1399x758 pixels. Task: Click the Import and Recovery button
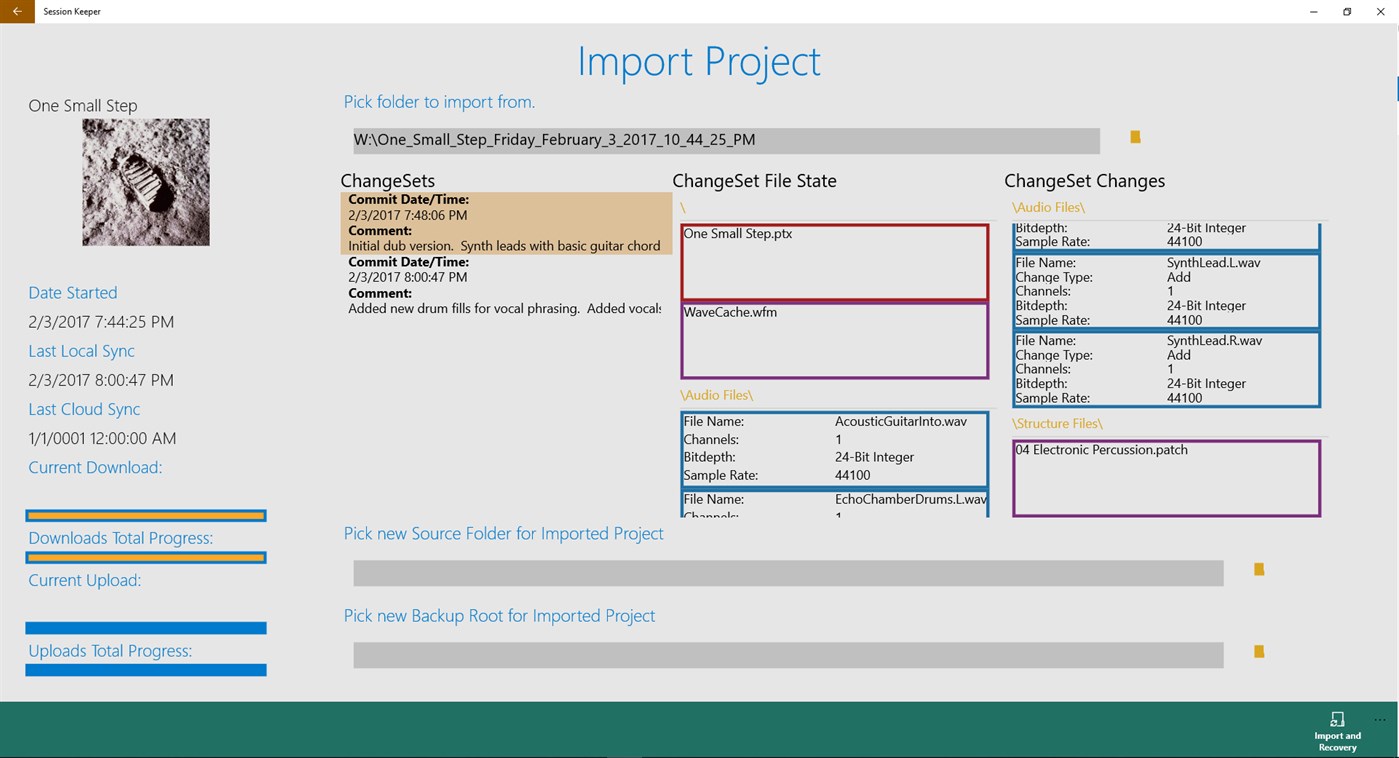click(1337, 732)
